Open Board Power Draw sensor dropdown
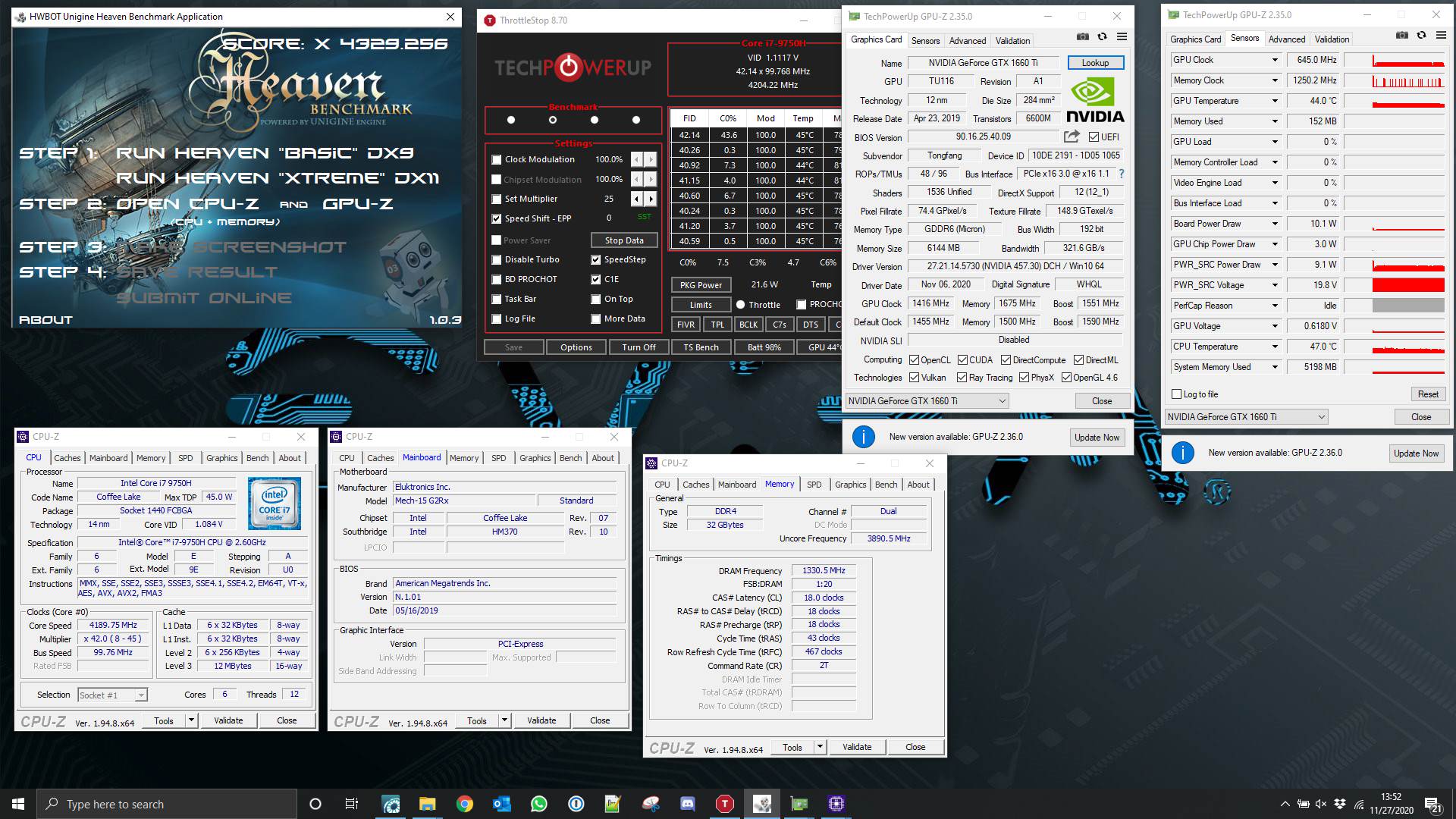This screenshot has width=1456, height=819. coord(1275,224)
